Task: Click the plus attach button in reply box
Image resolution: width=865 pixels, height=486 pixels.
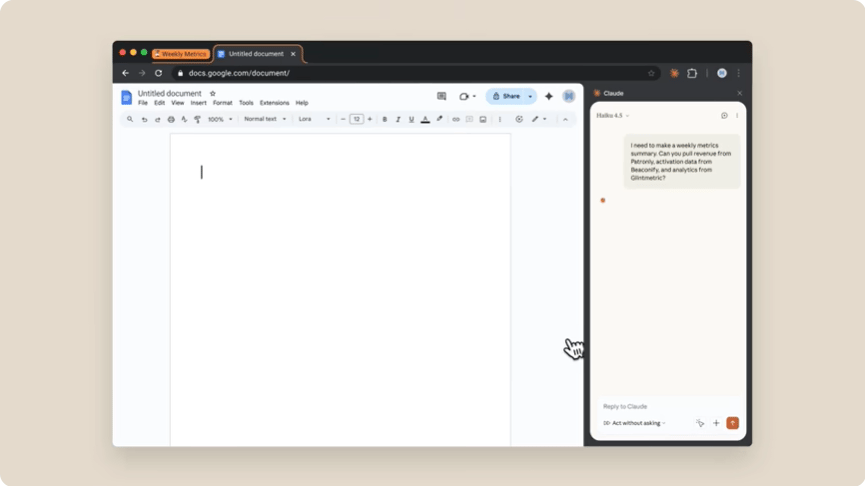Action: [x=716, y=423]
